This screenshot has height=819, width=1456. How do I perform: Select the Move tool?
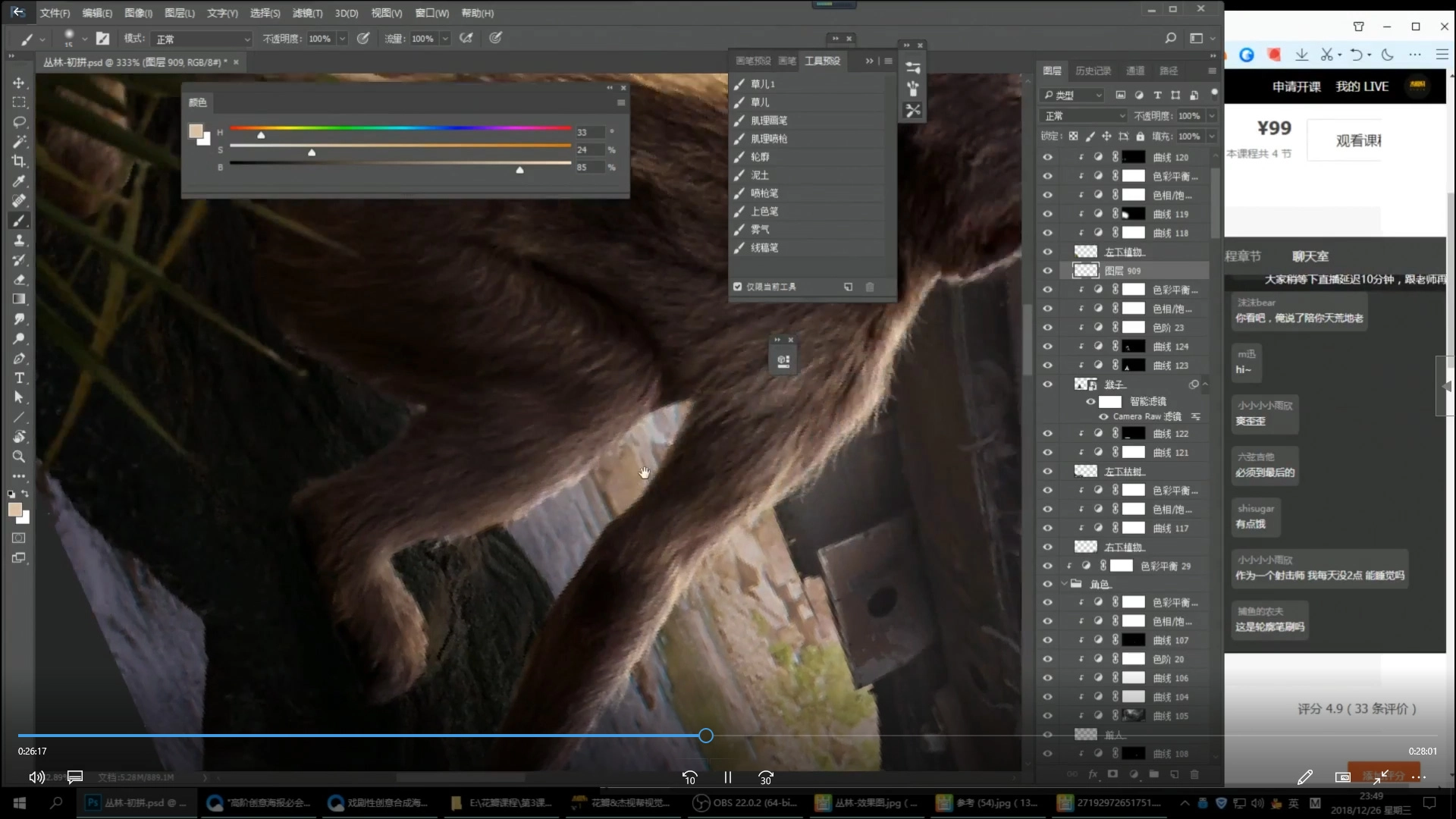coord(19,83)
